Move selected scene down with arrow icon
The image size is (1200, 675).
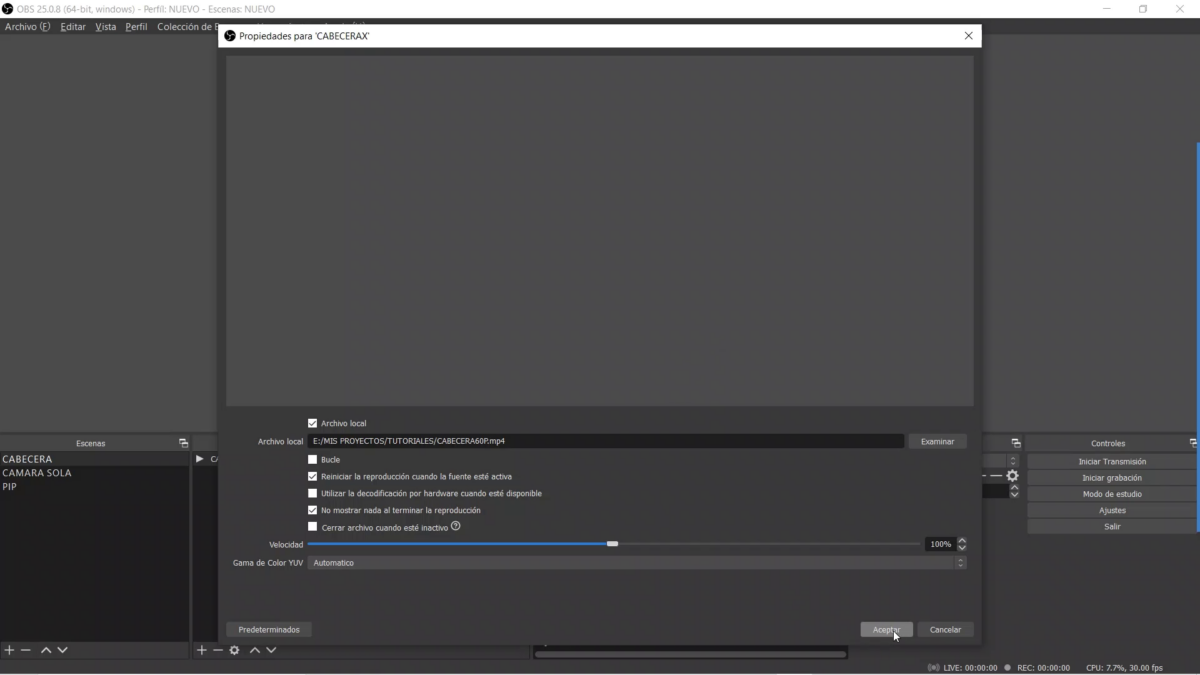pyautogui.click(x=62, y=650)
